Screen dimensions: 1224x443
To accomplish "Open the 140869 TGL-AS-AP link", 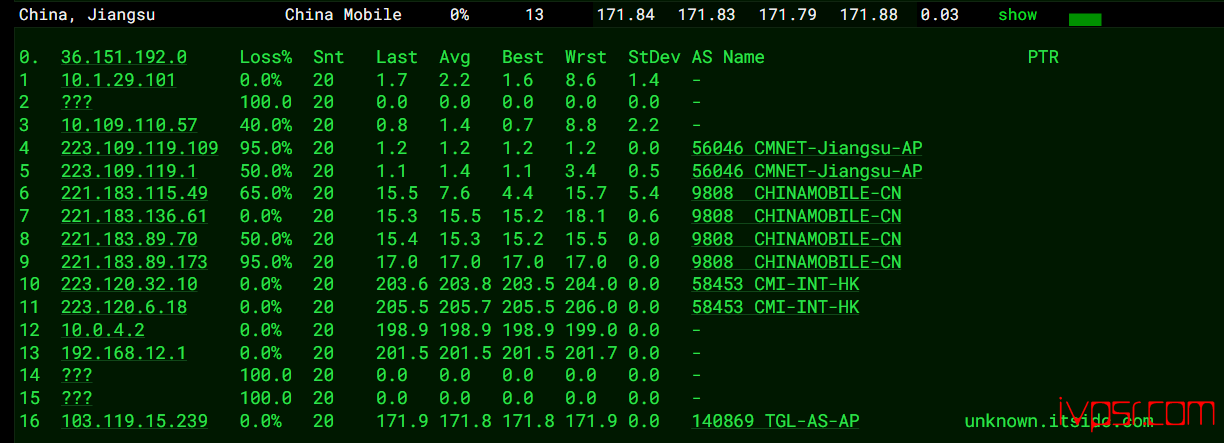I will coord(776,421).
